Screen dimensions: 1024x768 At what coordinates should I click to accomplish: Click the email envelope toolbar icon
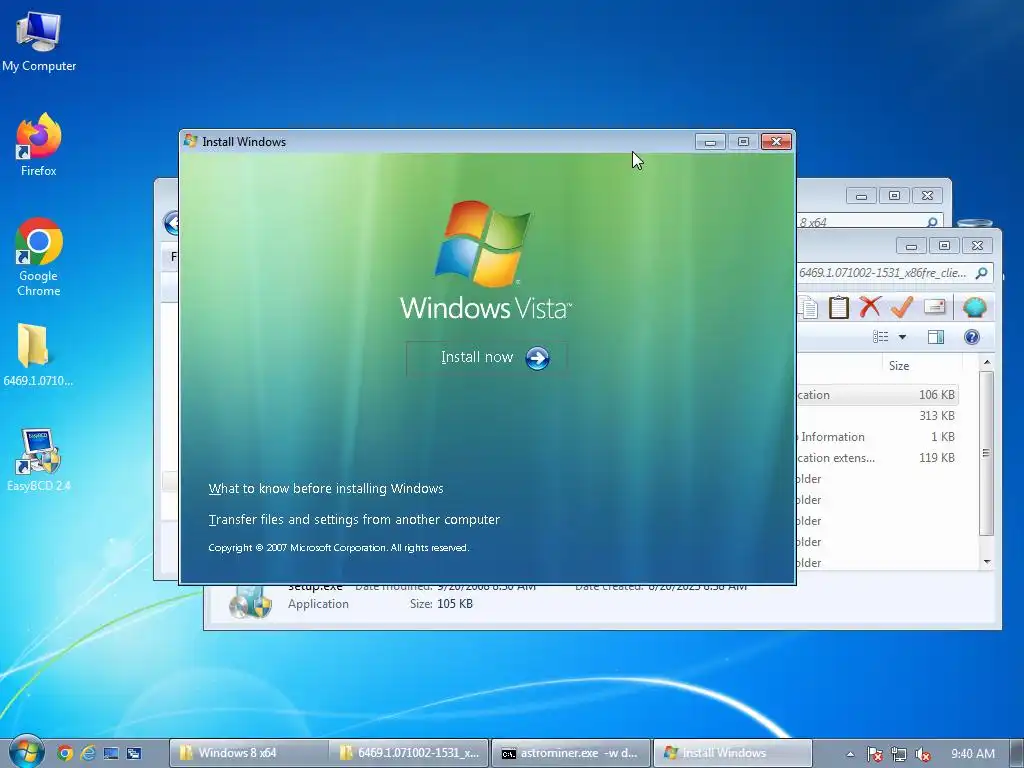935,307
